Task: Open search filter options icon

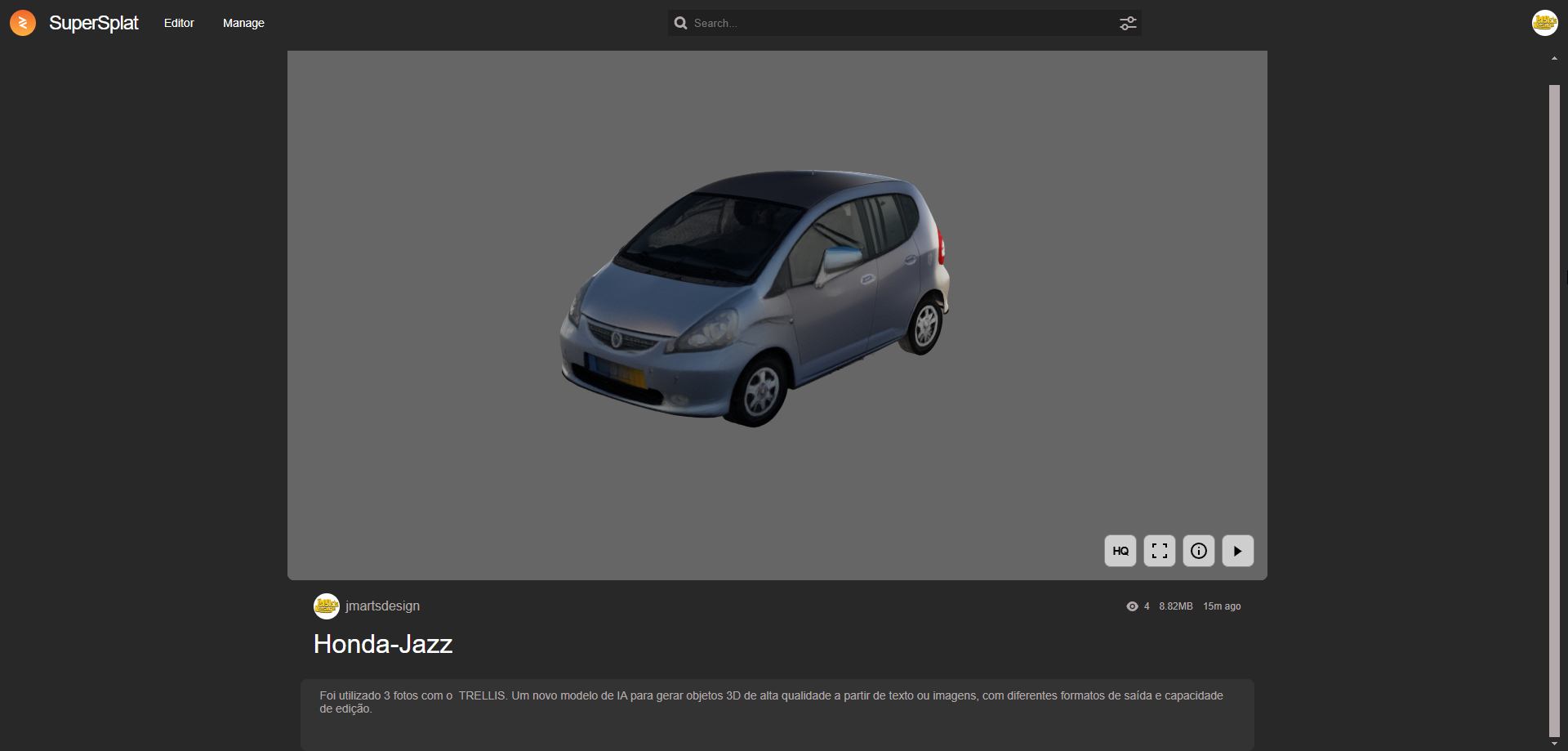Action: pos(1128,23)
